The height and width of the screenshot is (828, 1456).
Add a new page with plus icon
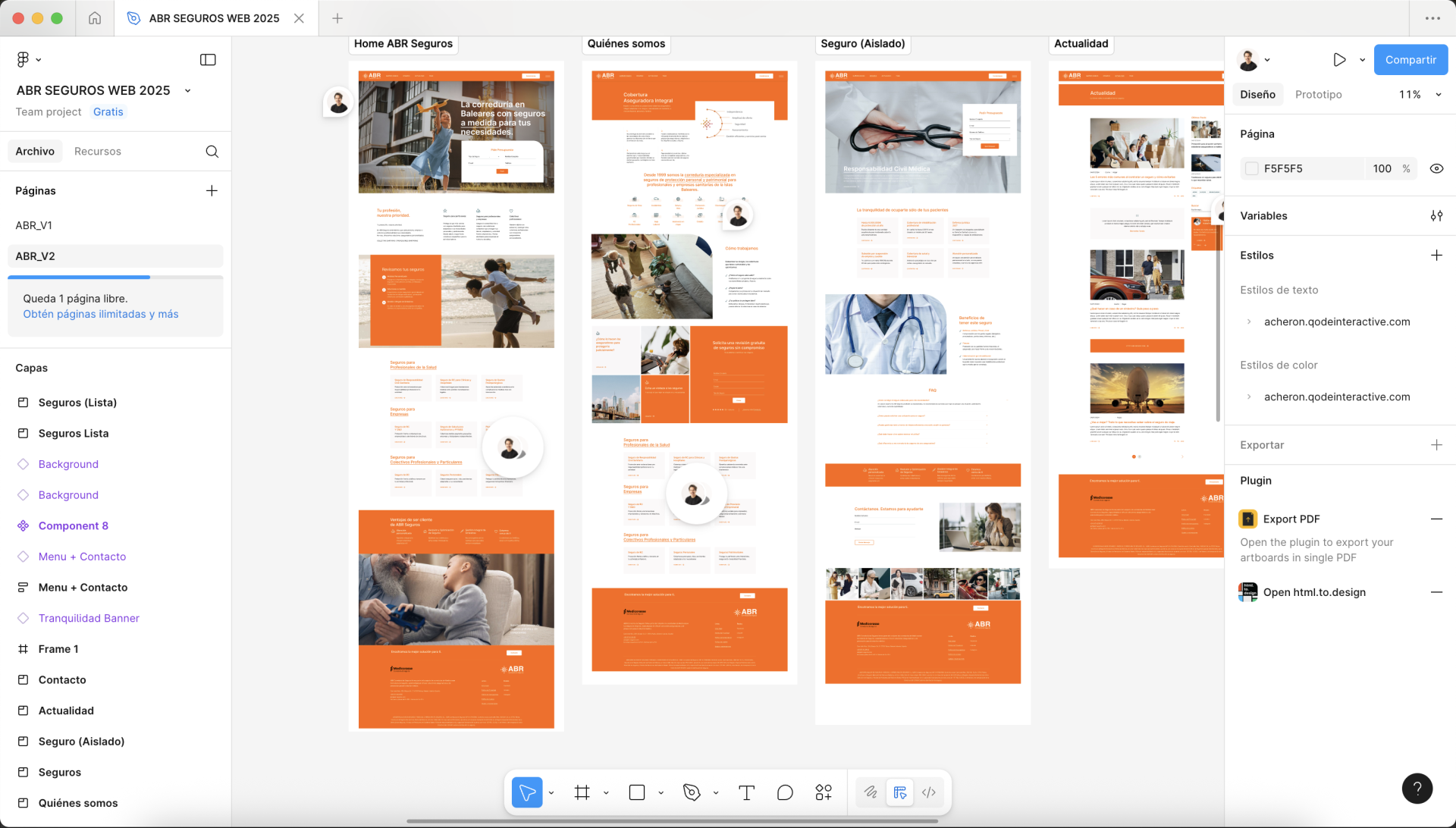[x=212, y=190]
